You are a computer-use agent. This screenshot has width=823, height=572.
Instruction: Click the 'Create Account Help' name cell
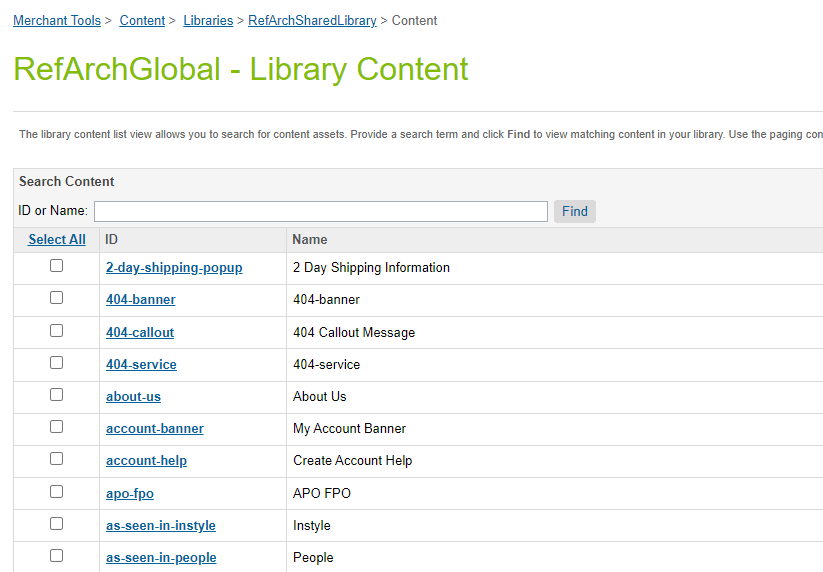tap(353, 461)
